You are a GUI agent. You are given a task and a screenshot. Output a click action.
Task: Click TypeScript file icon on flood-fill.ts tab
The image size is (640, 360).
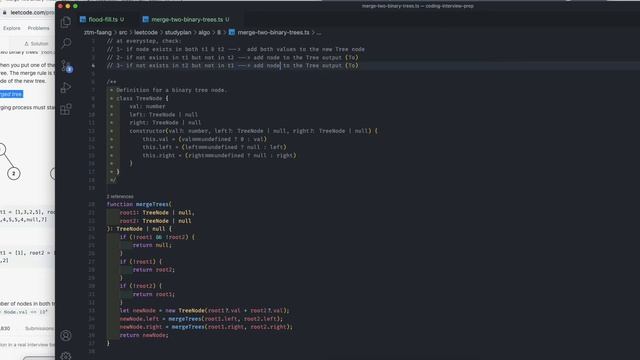click(83, 19)
